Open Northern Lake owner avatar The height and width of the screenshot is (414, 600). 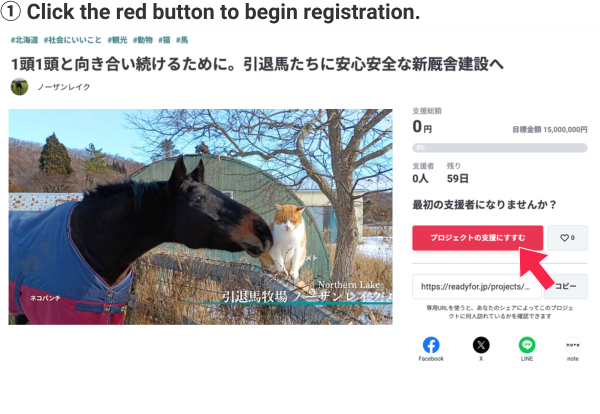click(x=19, y=87)
